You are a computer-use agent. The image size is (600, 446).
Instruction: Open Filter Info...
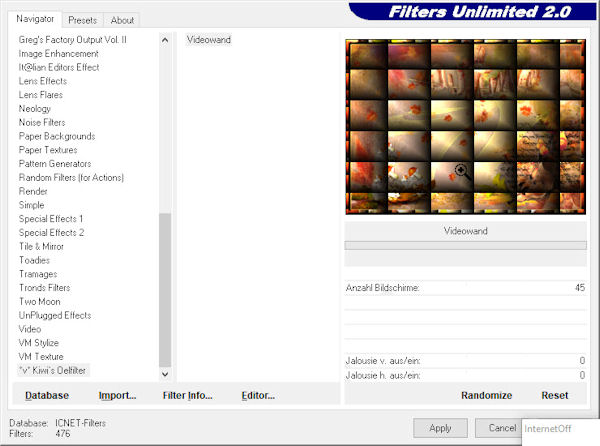point(188,396)
